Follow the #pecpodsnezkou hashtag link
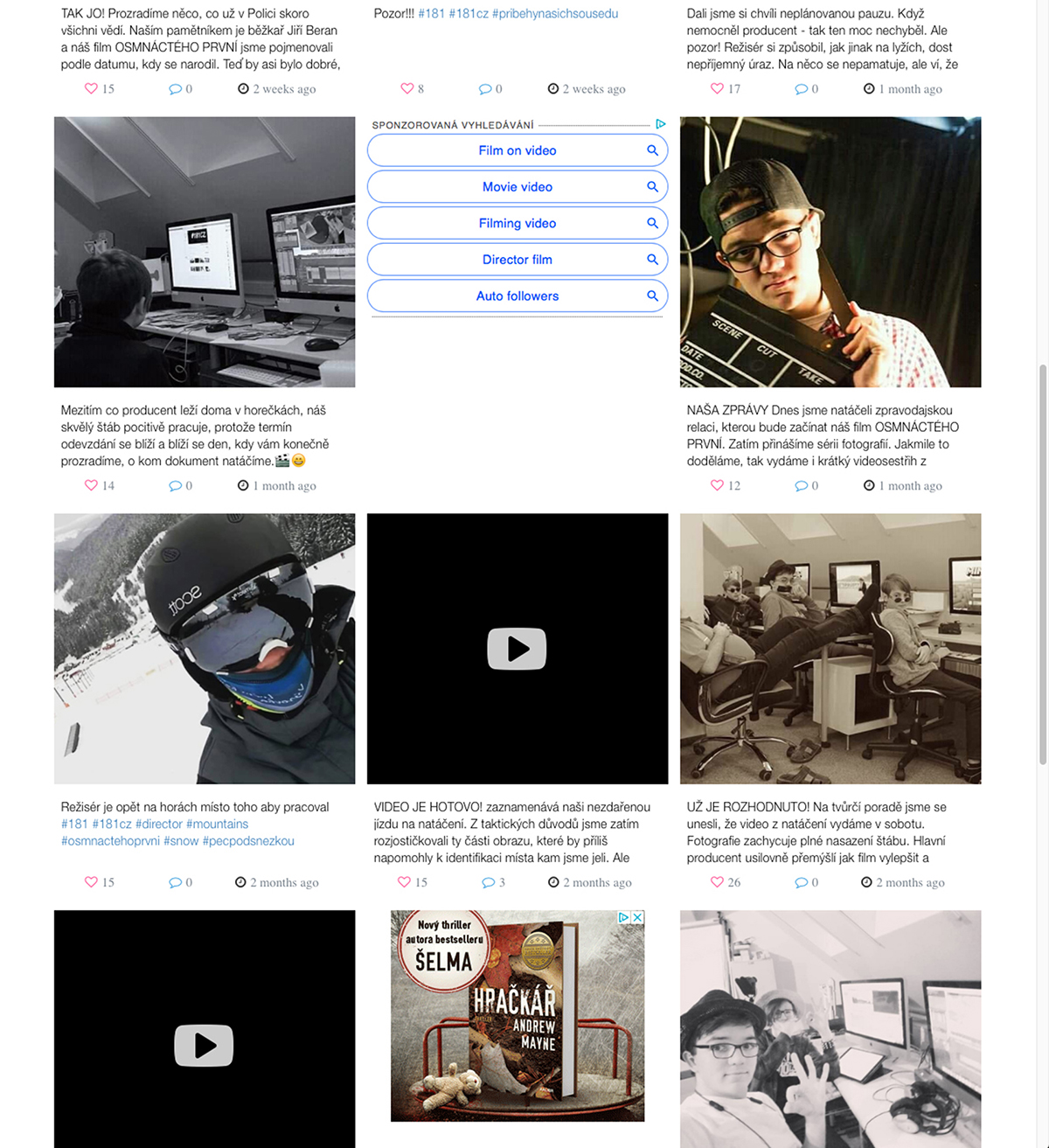The width and height of the screenshot is (1049, 1148). [x=248, y=841]
